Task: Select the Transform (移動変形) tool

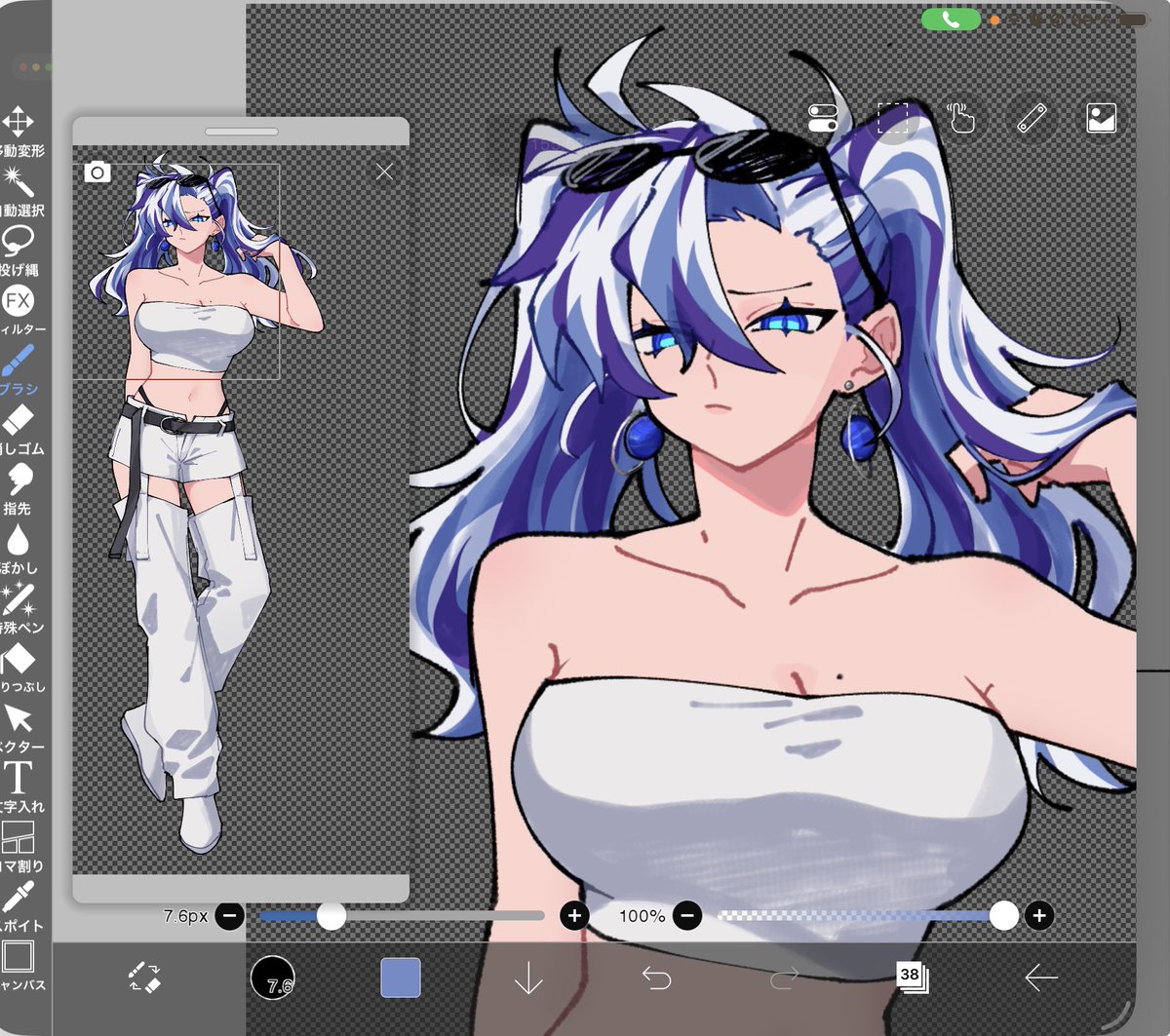Action: click(x=19, y=131)
